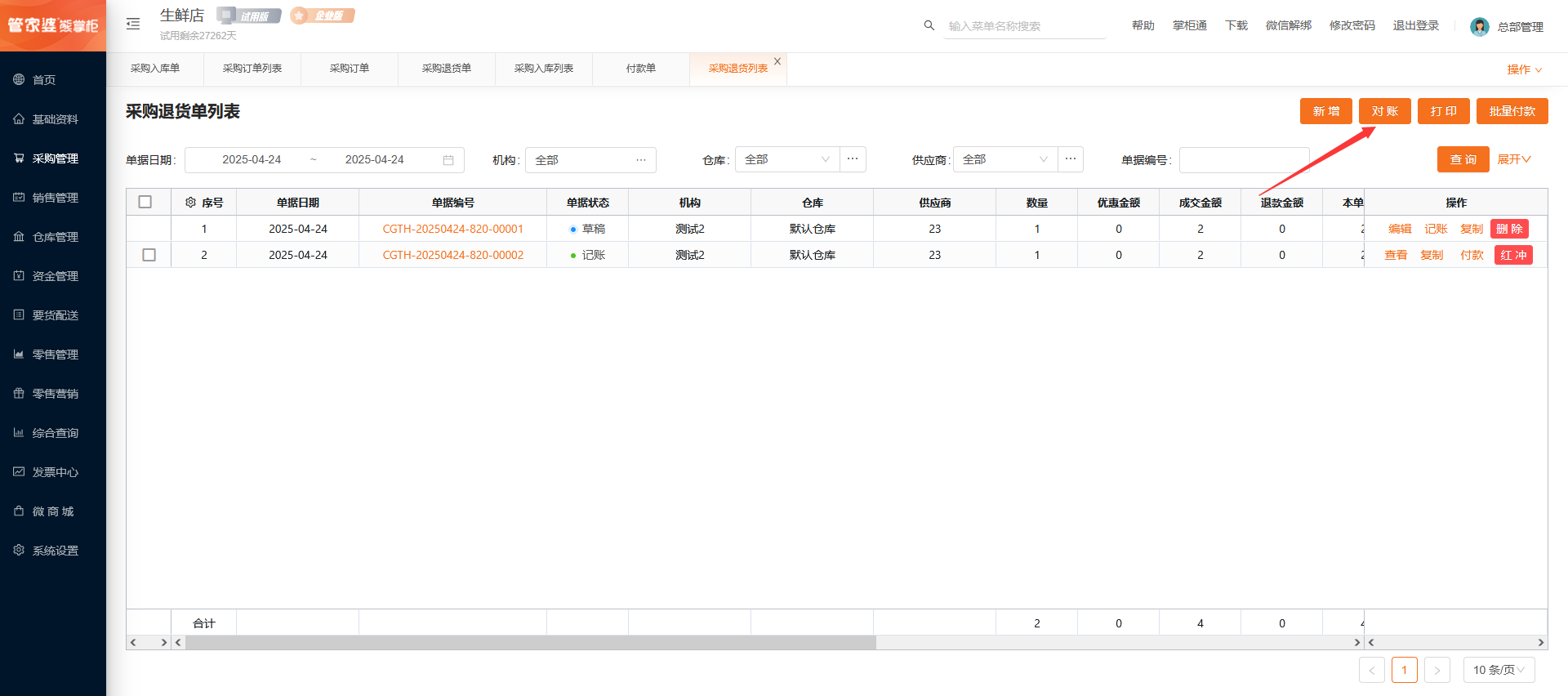Open 零售管理 in sidebar
Viewport: 1568px width, 696px height.
pyautogui.click(x=53, y=354)
